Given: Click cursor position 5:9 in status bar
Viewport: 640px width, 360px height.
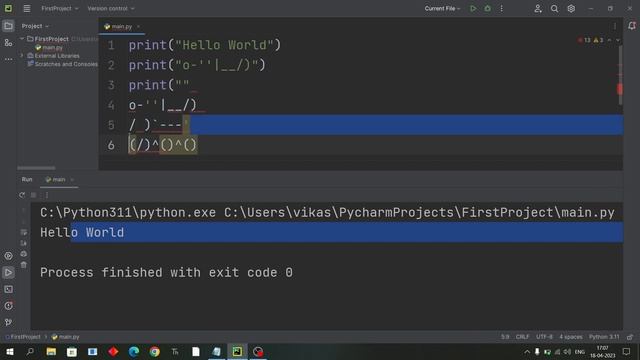Looking at the screenshot, I should point(505,337).
